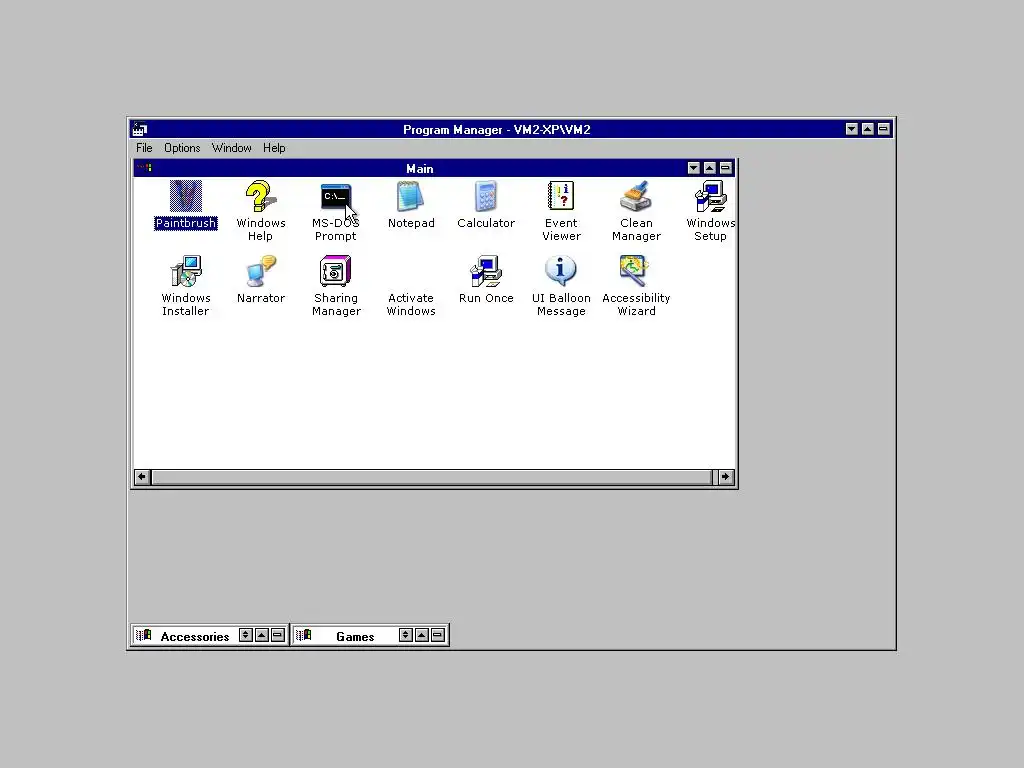Select the Paintbrush program icon

point(185,196)
